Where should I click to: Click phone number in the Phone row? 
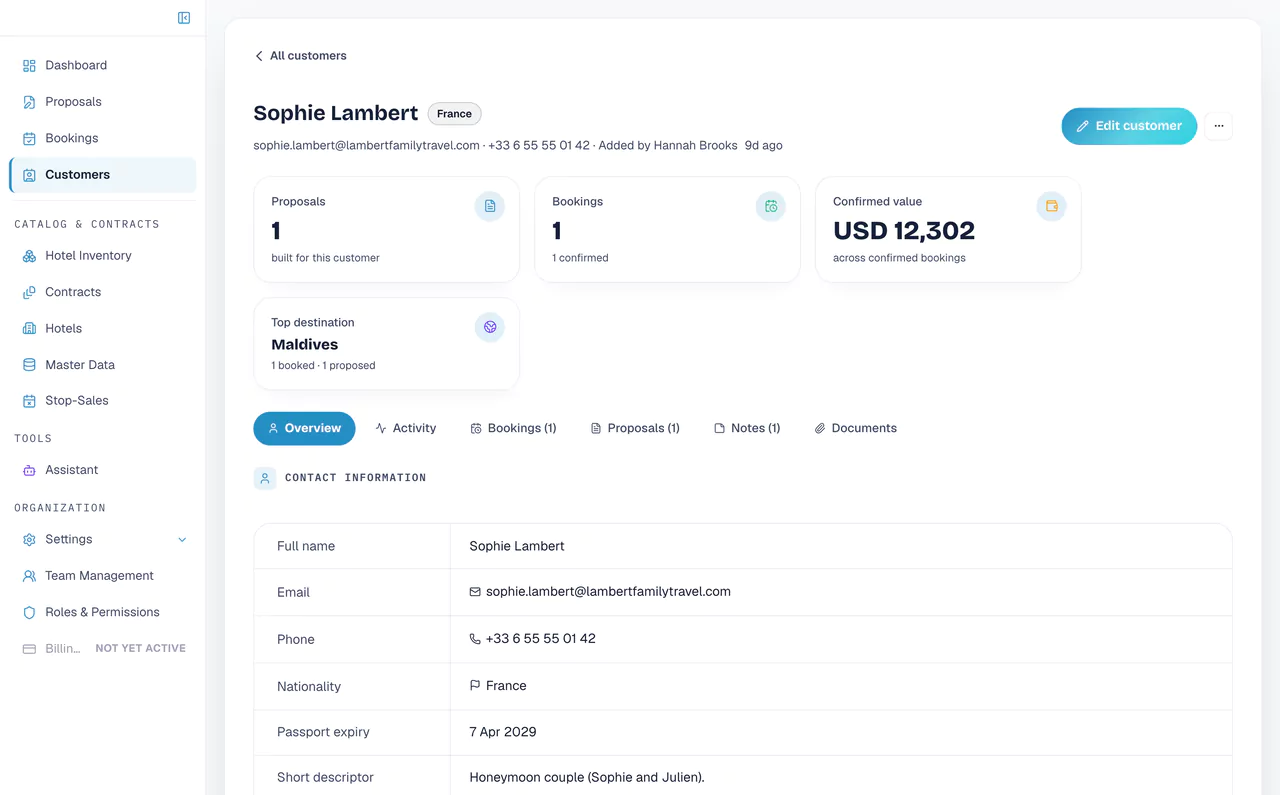540,639
